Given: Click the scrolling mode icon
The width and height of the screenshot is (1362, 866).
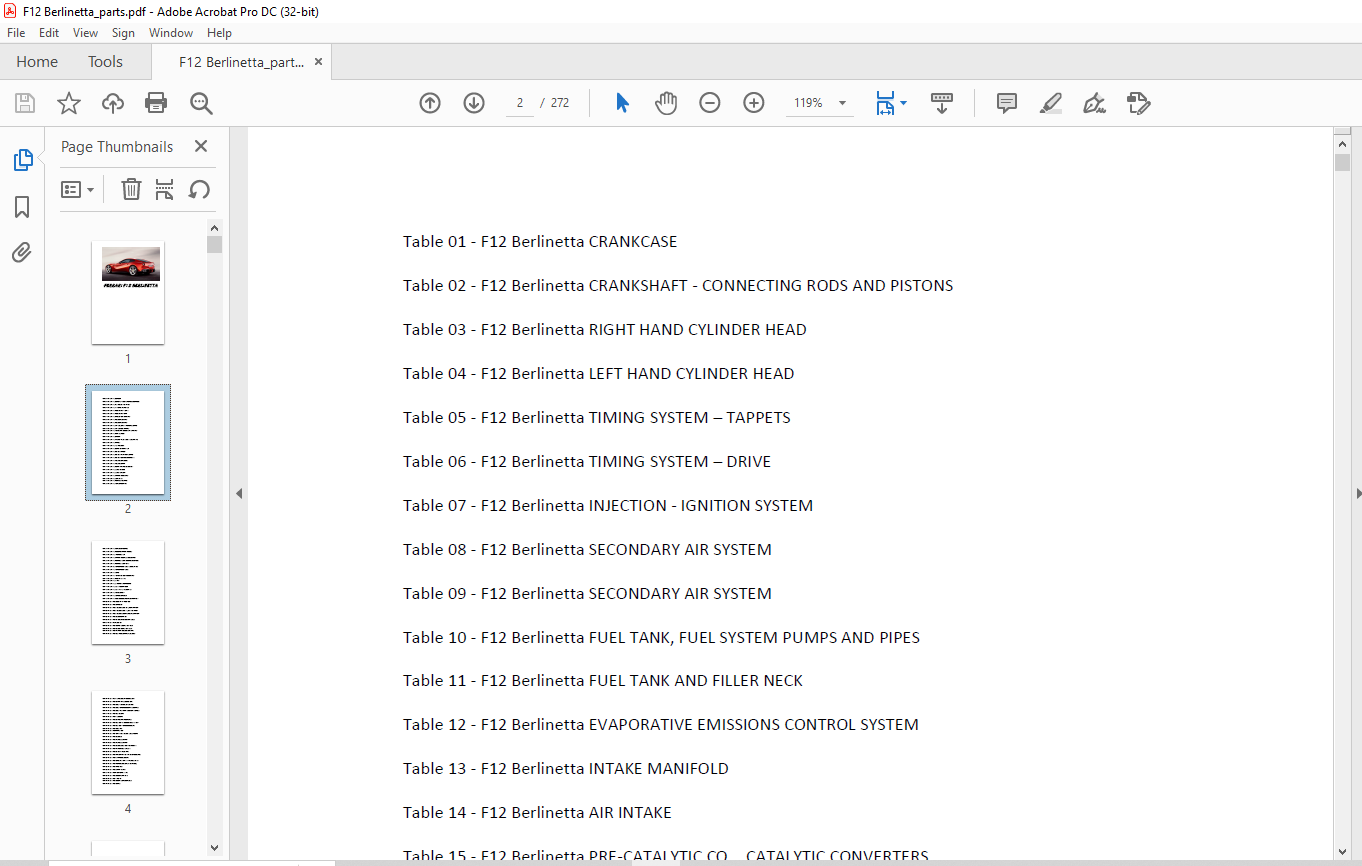Looking at the screenshot, I should (942, 103).
